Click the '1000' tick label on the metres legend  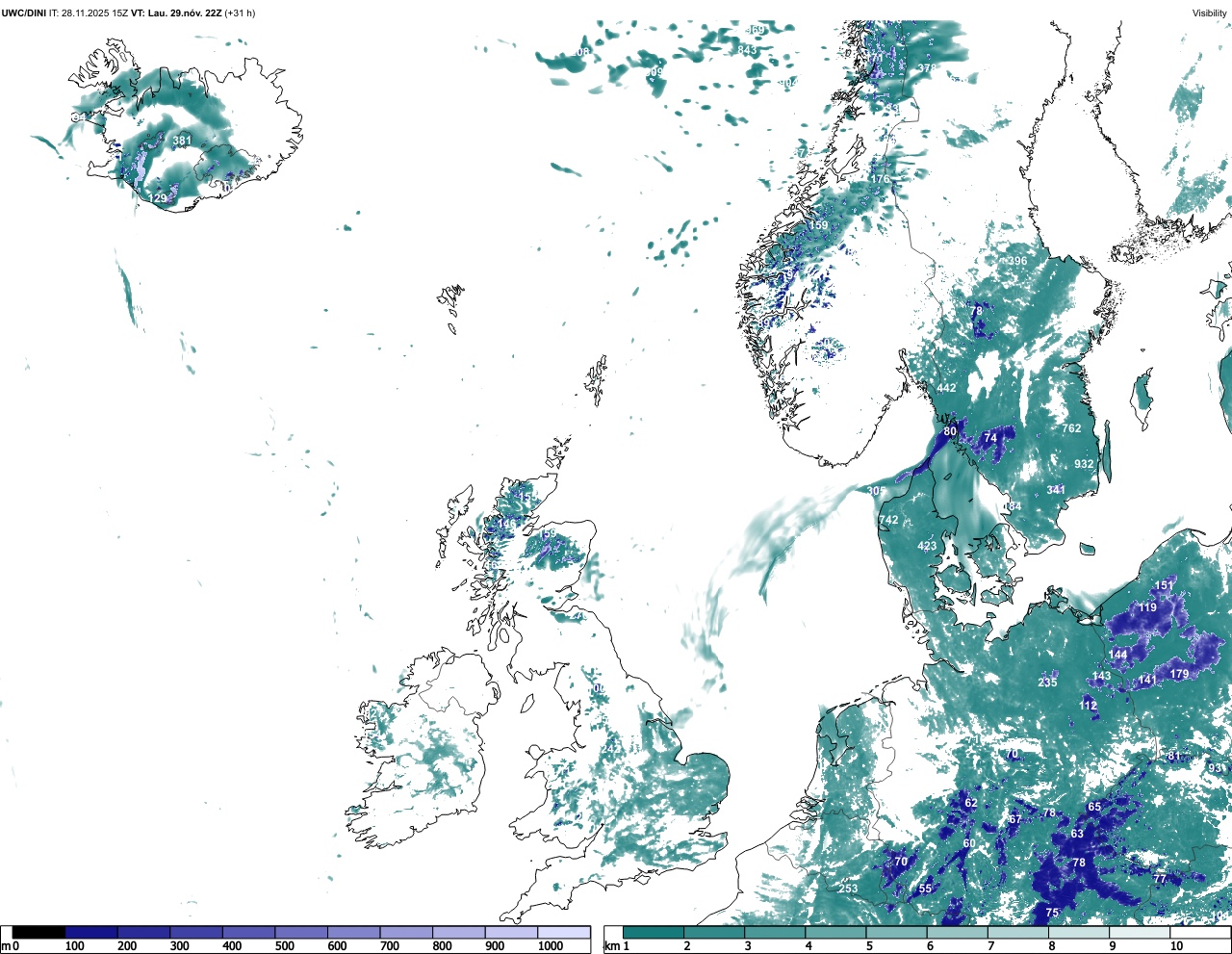550,946
